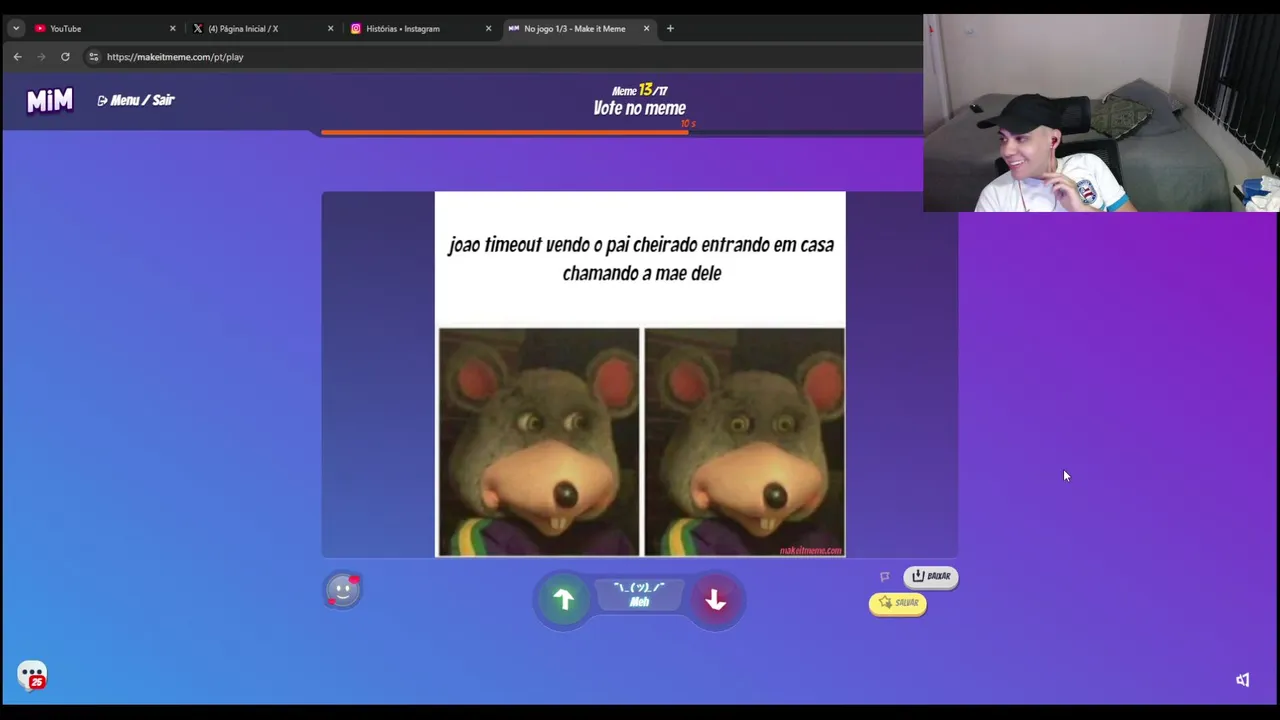The image size is (1280, 720).
Task: Close the Make it Meme tab
Action: (646, 28)
